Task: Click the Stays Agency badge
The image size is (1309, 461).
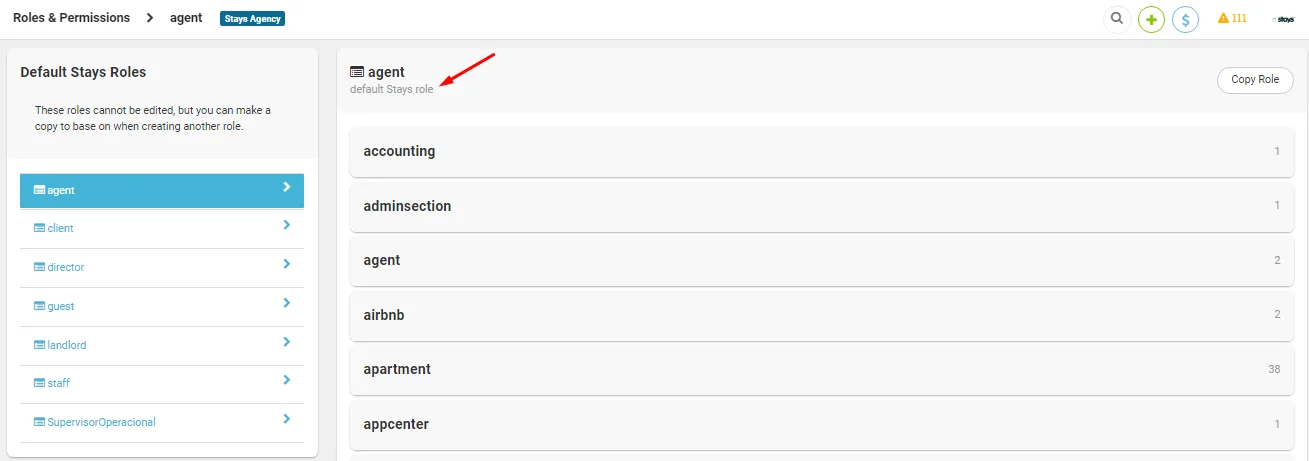Action: pyautogui.click(x=253, y=18)
